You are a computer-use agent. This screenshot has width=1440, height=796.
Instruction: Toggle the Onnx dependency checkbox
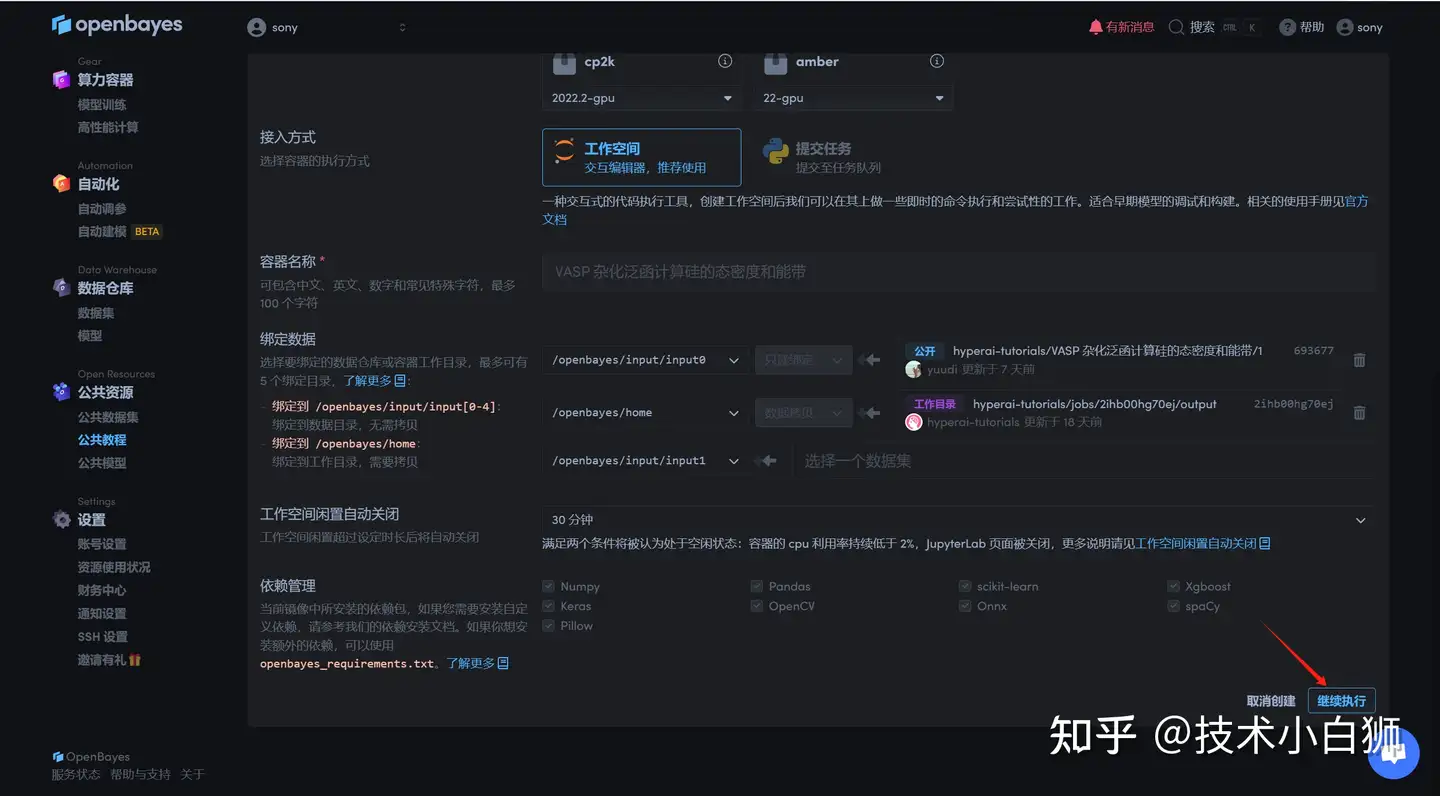tap(965, 606)
